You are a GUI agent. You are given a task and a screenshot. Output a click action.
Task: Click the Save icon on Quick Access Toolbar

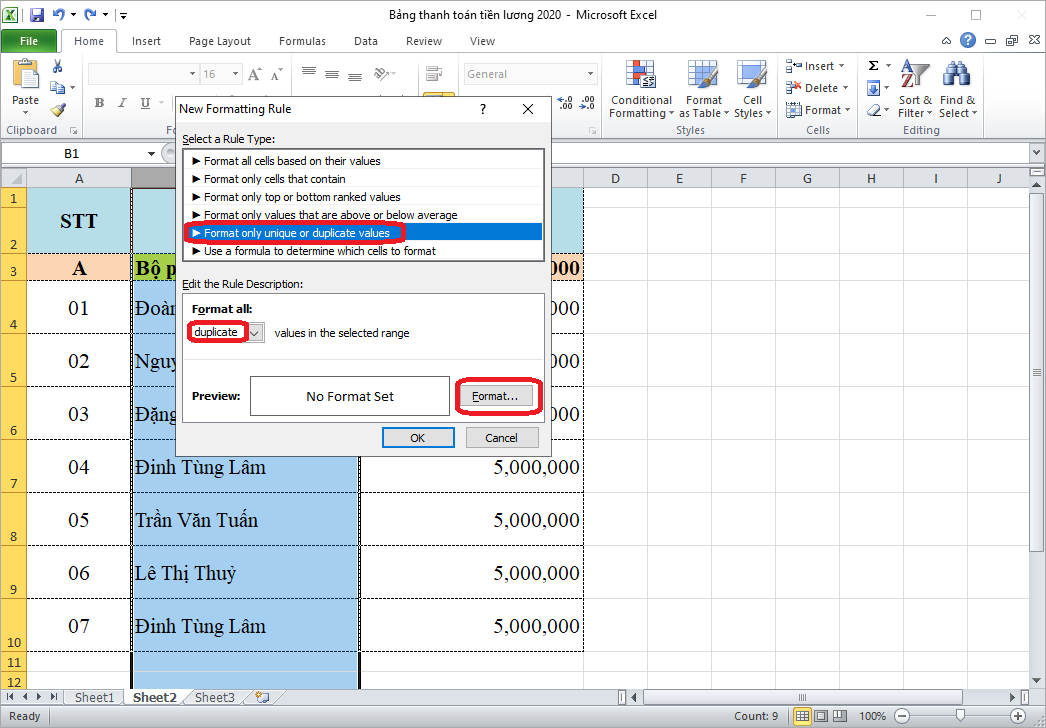35,12
